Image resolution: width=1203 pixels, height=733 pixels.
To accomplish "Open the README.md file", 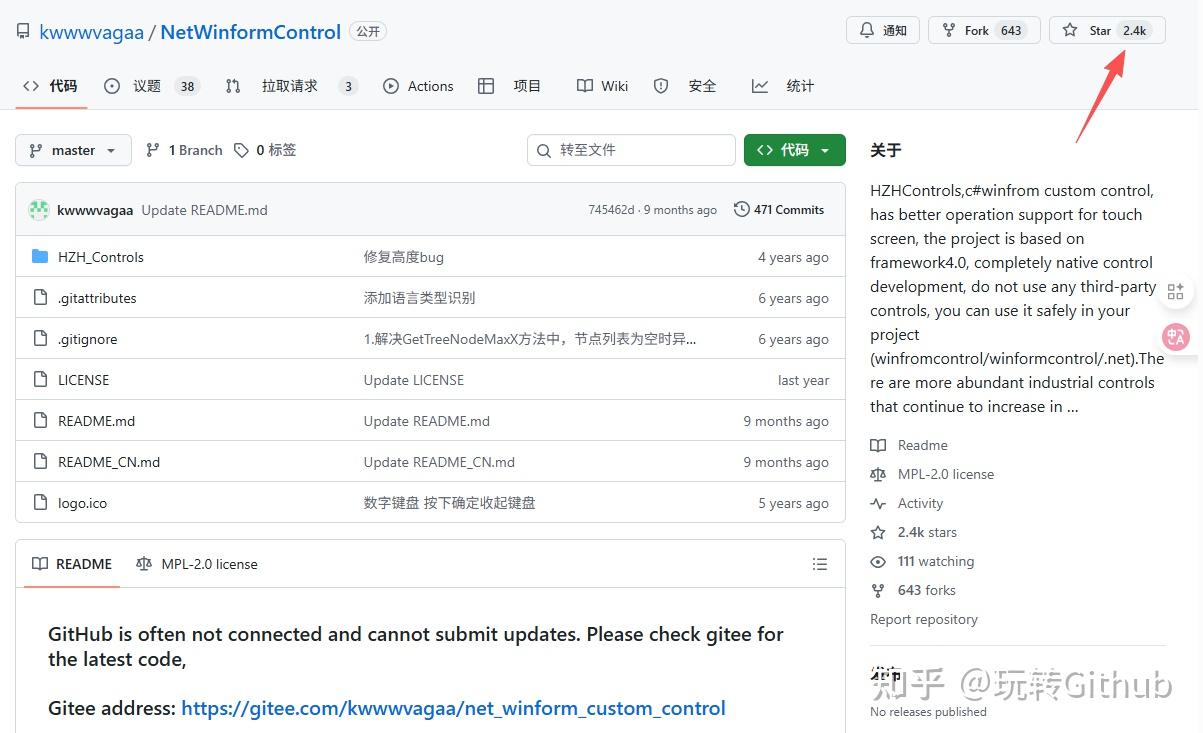I will [x=96, y=421].
